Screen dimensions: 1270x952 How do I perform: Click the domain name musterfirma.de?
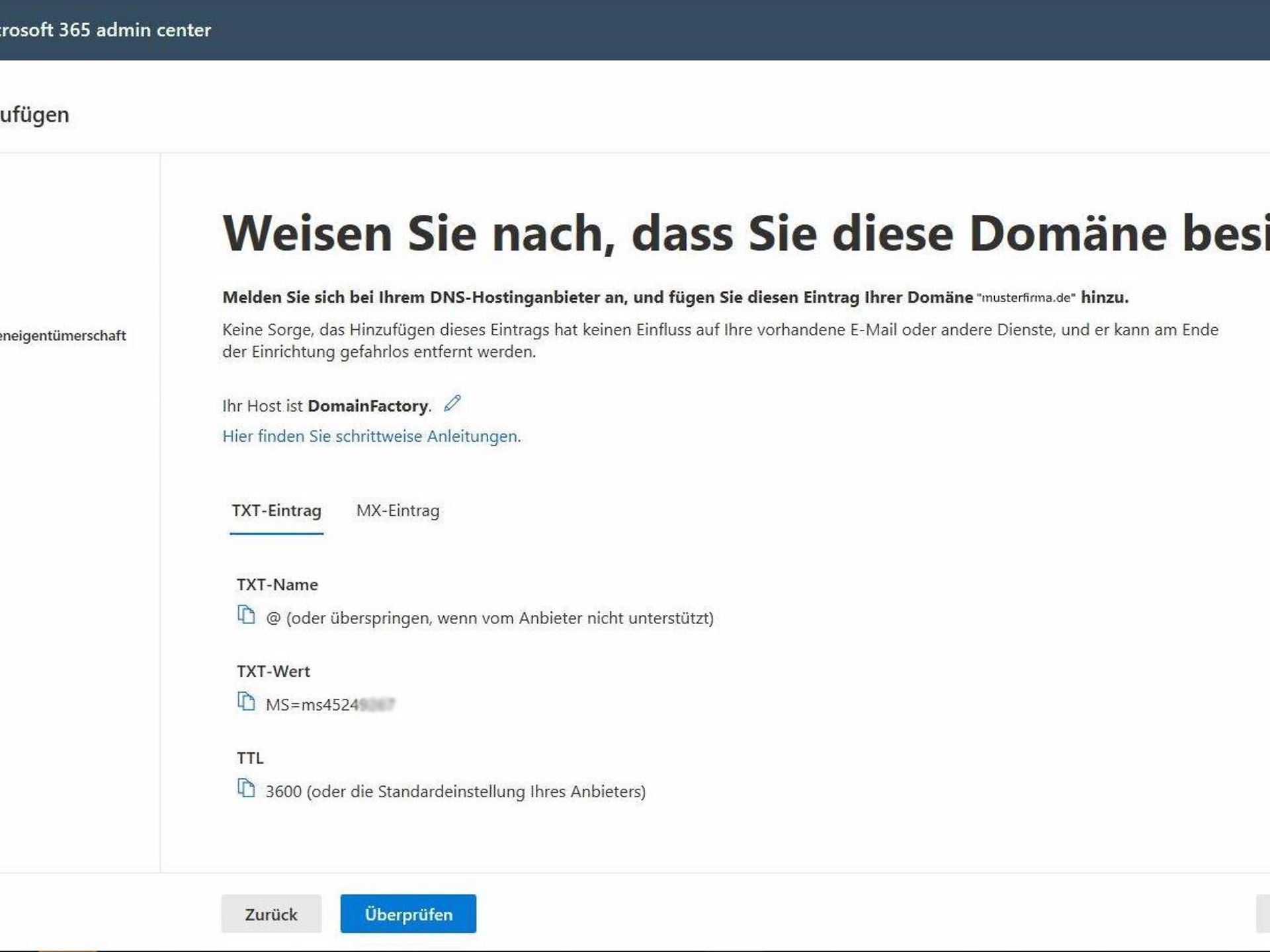pyautogui.click(x=1025, y=297)
